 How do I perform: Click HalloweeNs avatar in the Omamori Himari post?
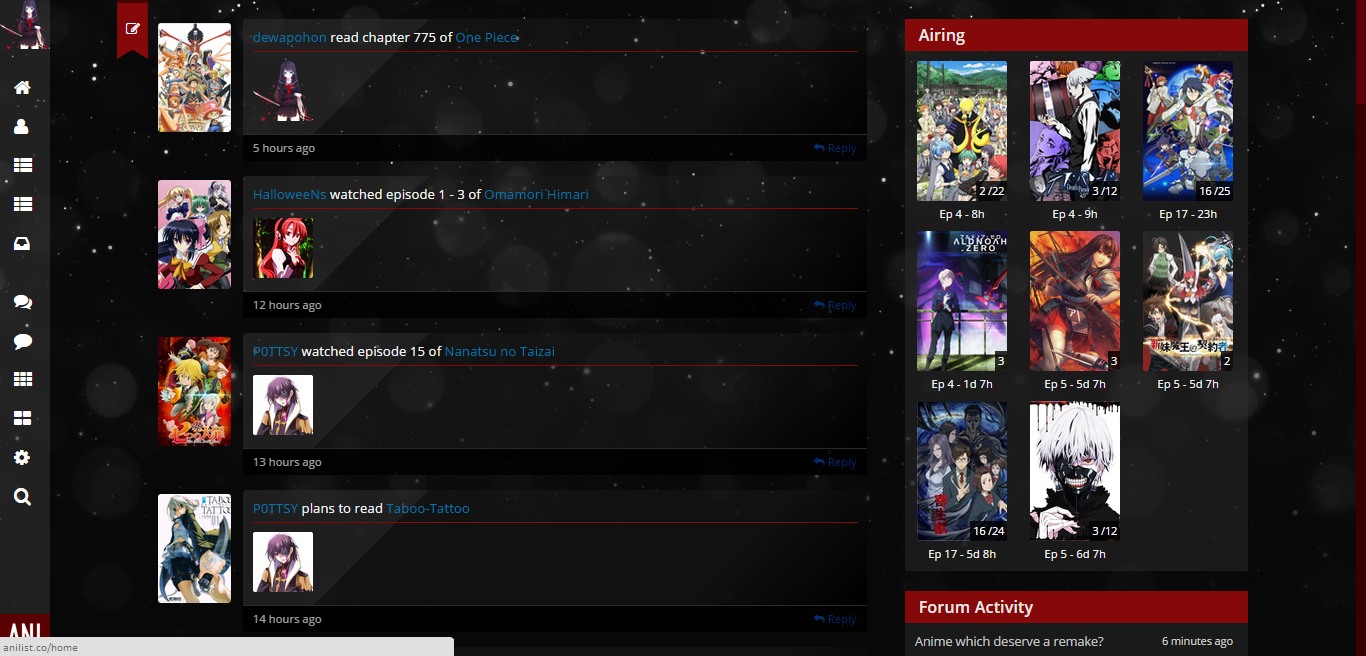(283, 248)
